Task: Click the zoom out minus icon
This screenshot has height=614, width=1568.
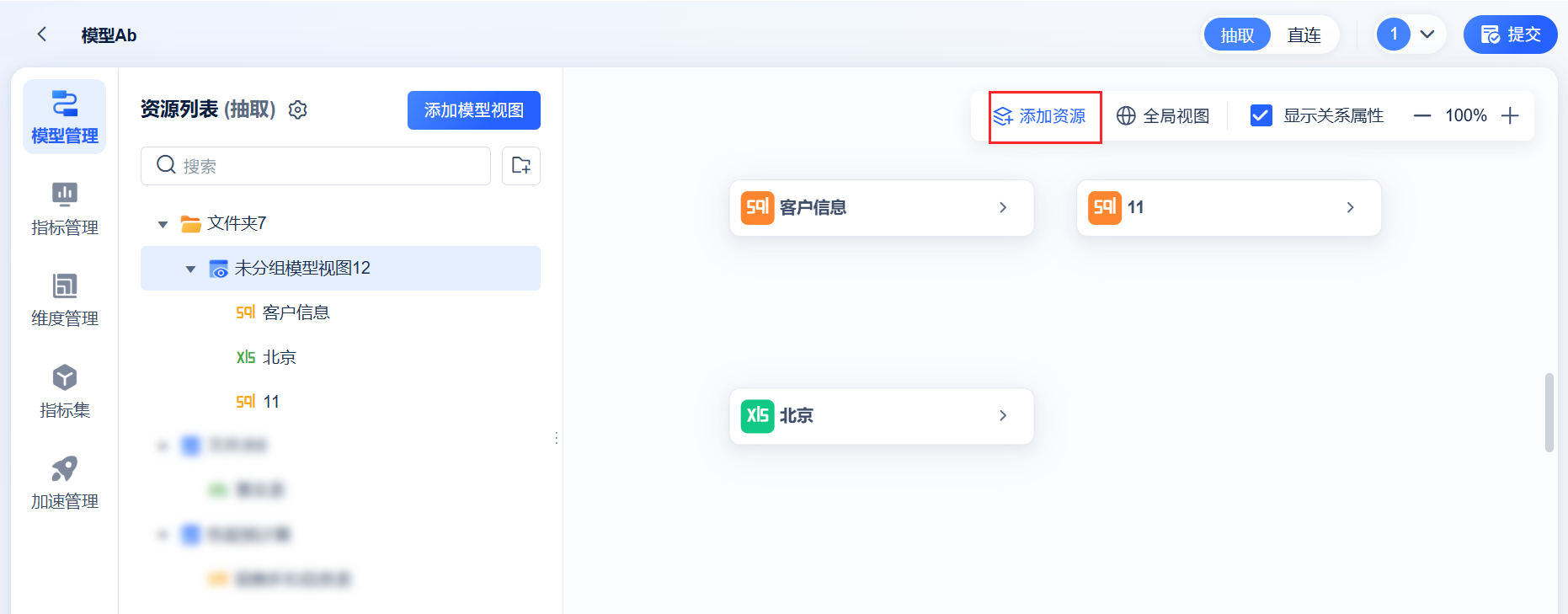Action: (1422, 116)
